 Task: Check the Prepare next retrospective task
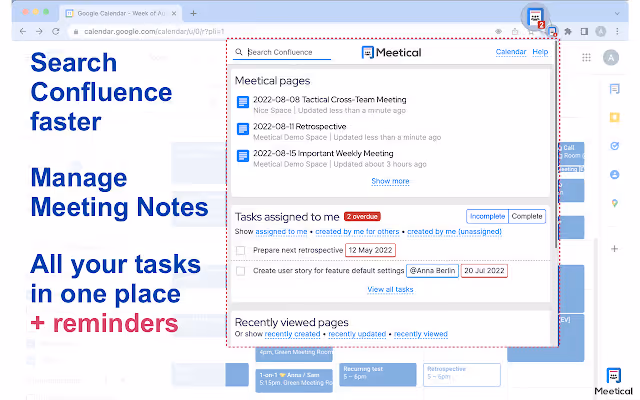click(x=240, y=250)
